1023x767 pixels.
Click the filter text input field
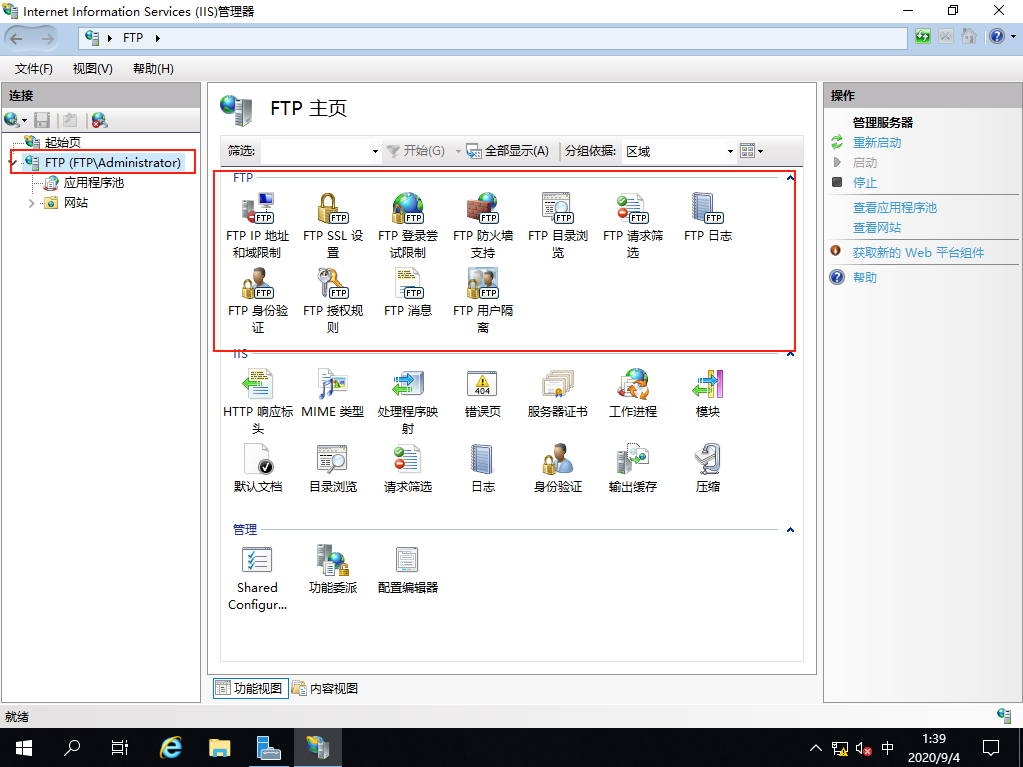315,151
